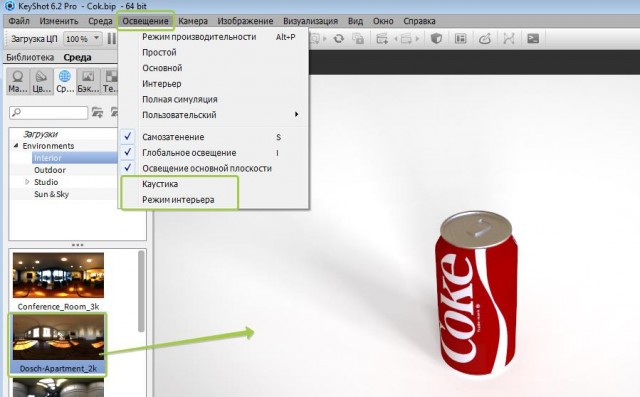Go to next camera arrow
Image resolution: width=640 pixels, height=397 pixels.
417,39
